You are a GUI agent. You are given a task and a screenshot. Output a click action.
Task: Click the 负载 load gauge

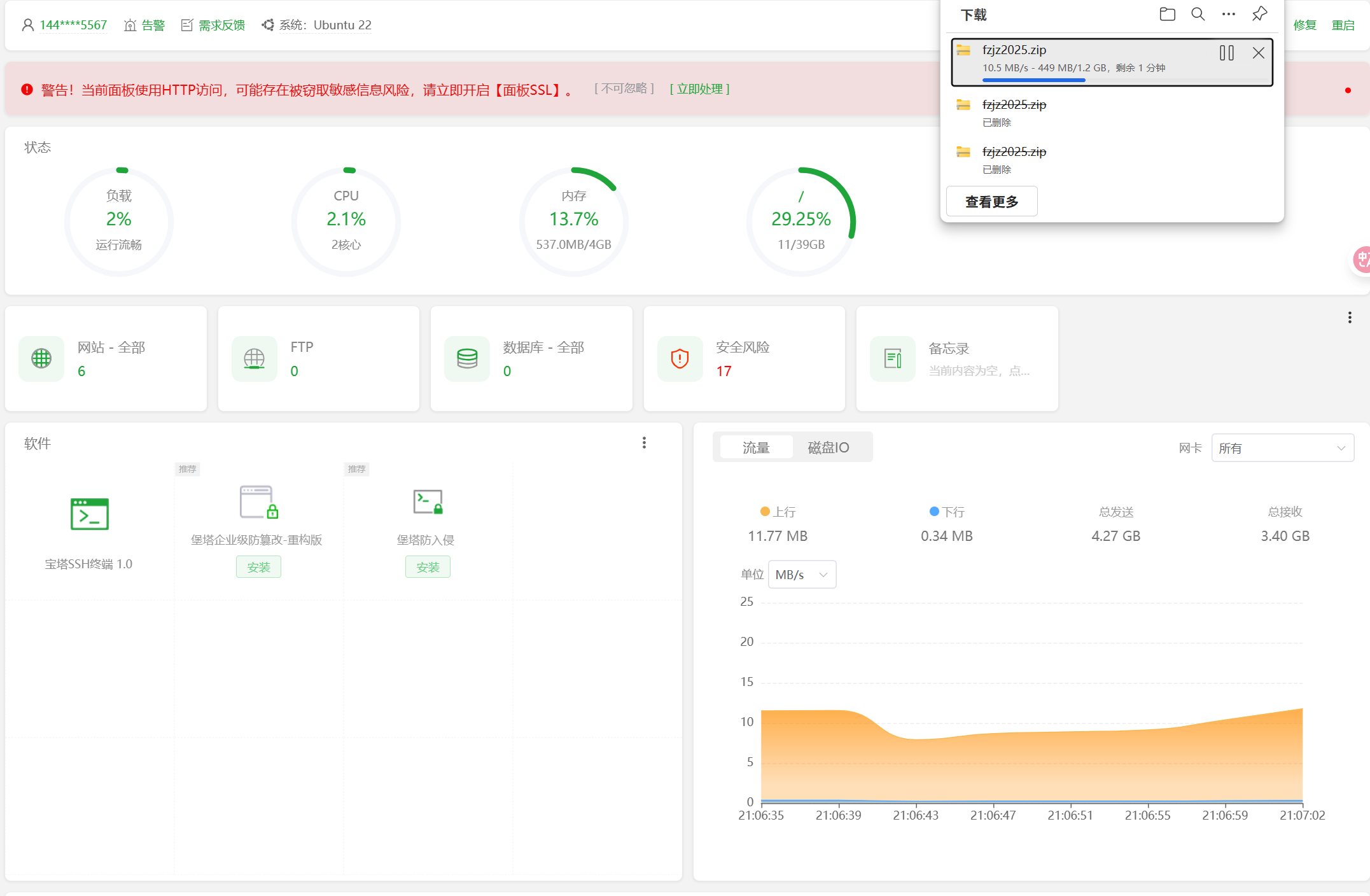click(x=119, y=221)
